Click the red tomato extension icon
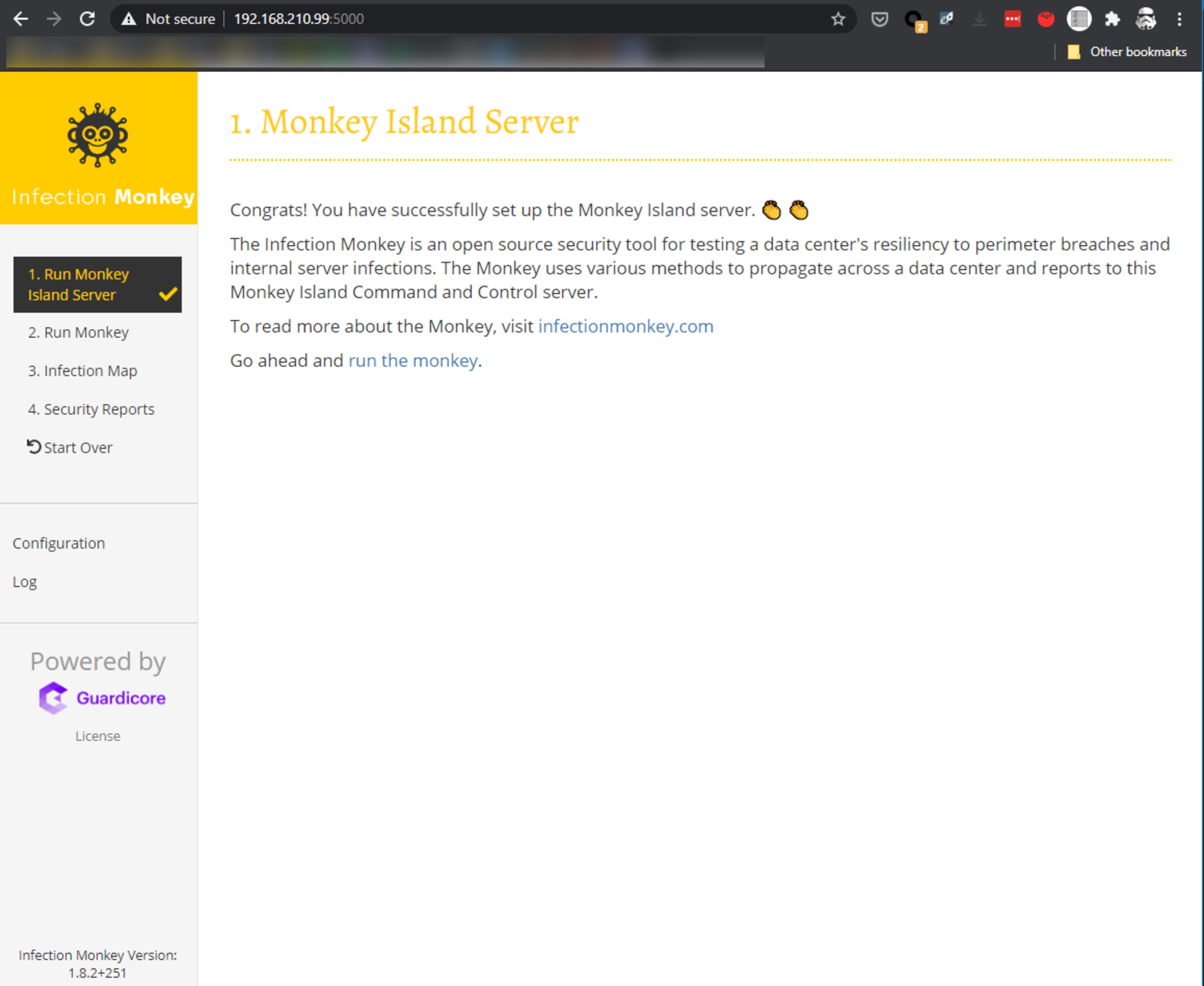Screen dimensions: 1204x986 pos(1046,19)
